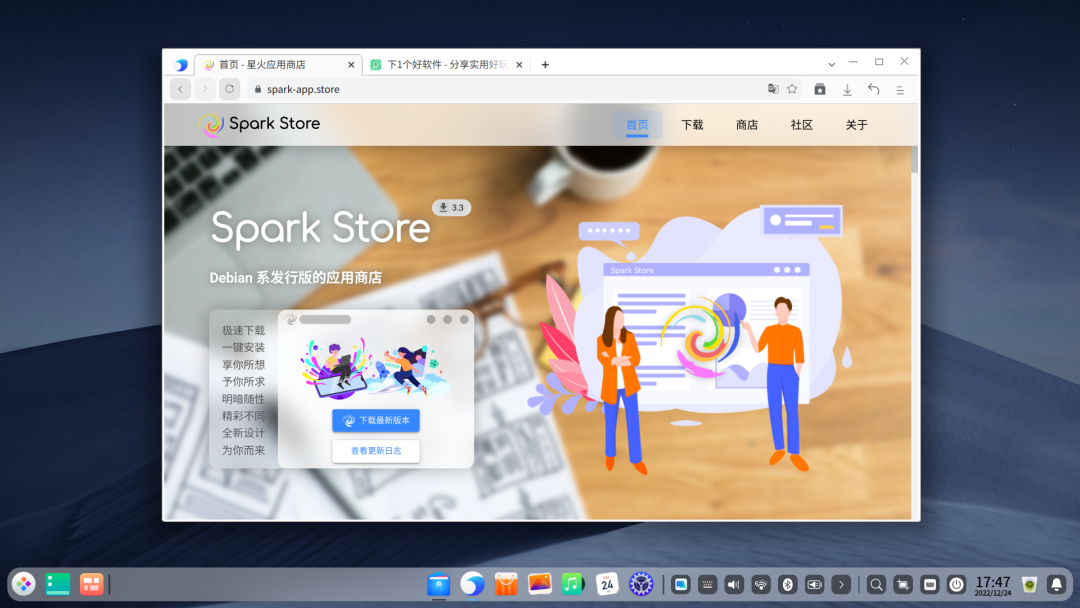Open the browser hamburger menu
The image size is (1080, 608).
click(x=900, y=90)
